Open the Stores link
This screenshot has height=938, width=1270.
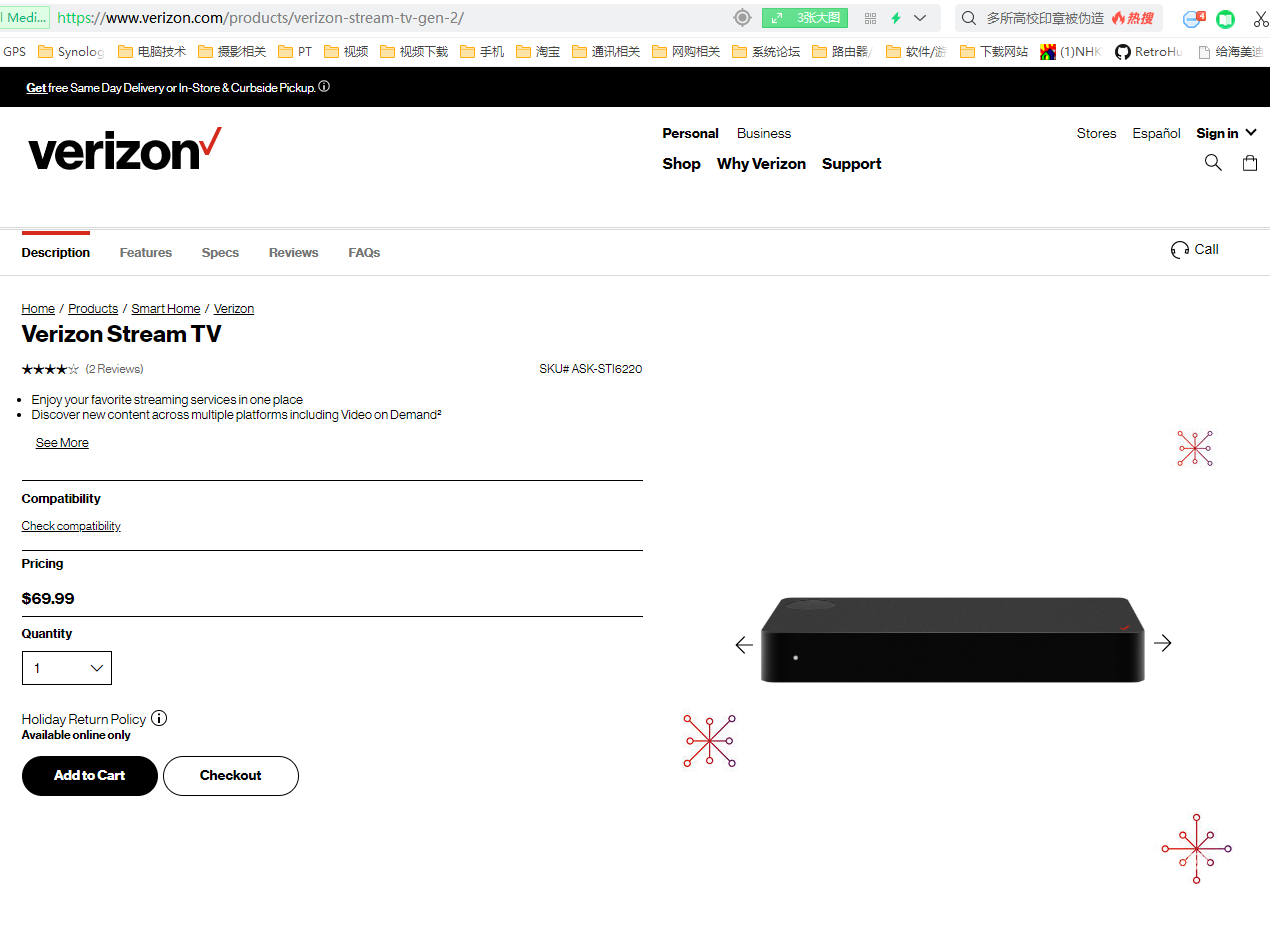(x=1096, y=133)
